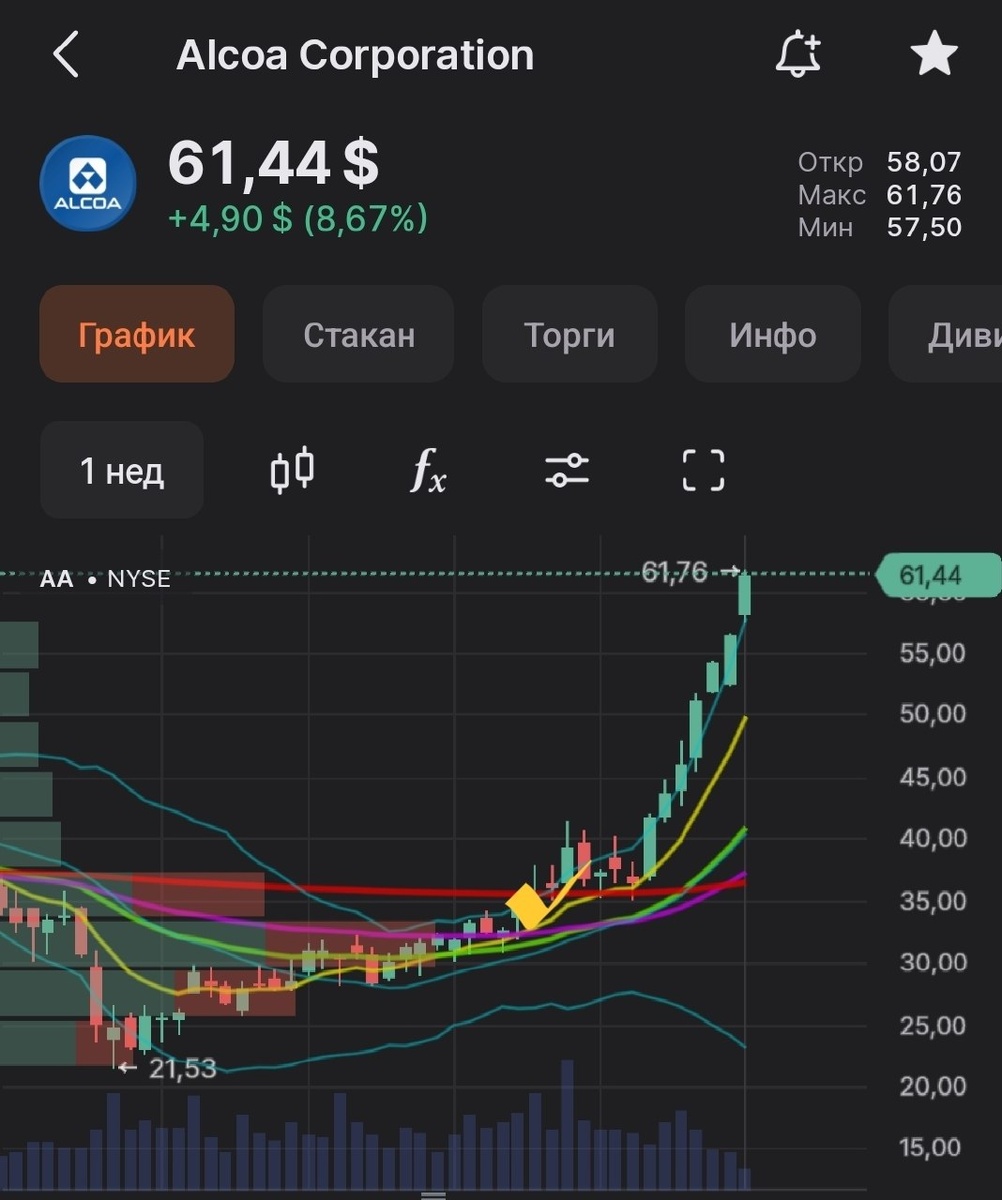The height and width of the screenshot is (1200, 1002).
Task: Open the 1 нед timeframe selector
Action: [122, 470]
